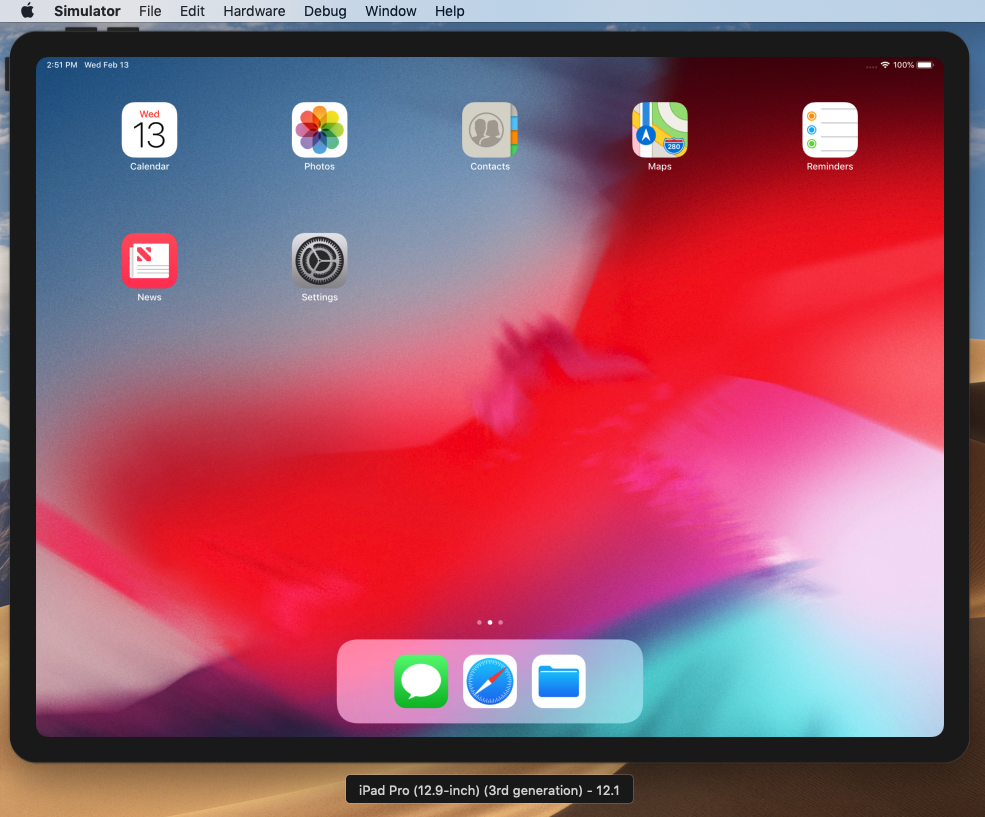Open Messages from the dock
Screen dimensions: 985x817
[421, 681]
